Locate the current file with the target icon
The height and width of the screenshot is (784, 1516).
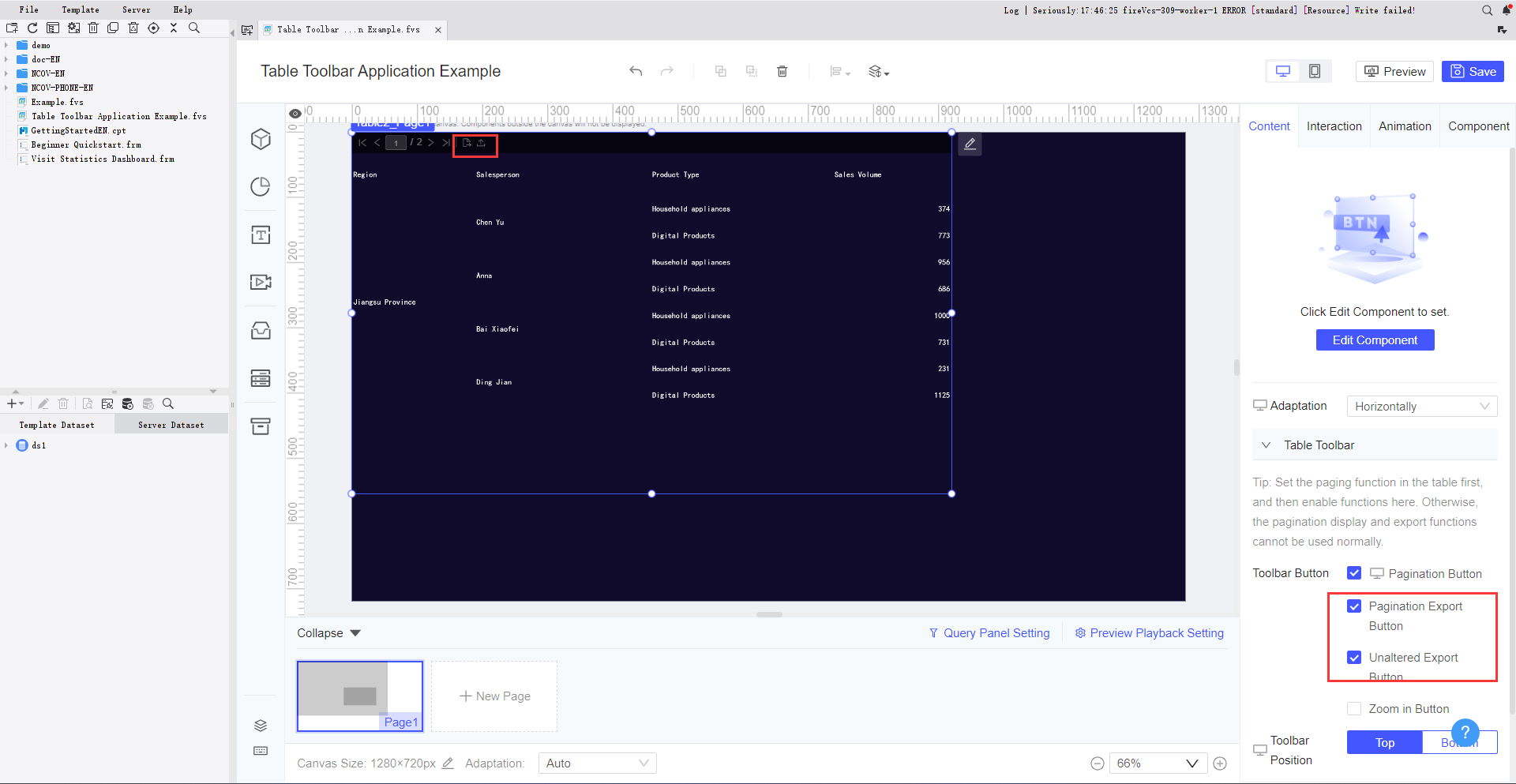click(153, 28)
